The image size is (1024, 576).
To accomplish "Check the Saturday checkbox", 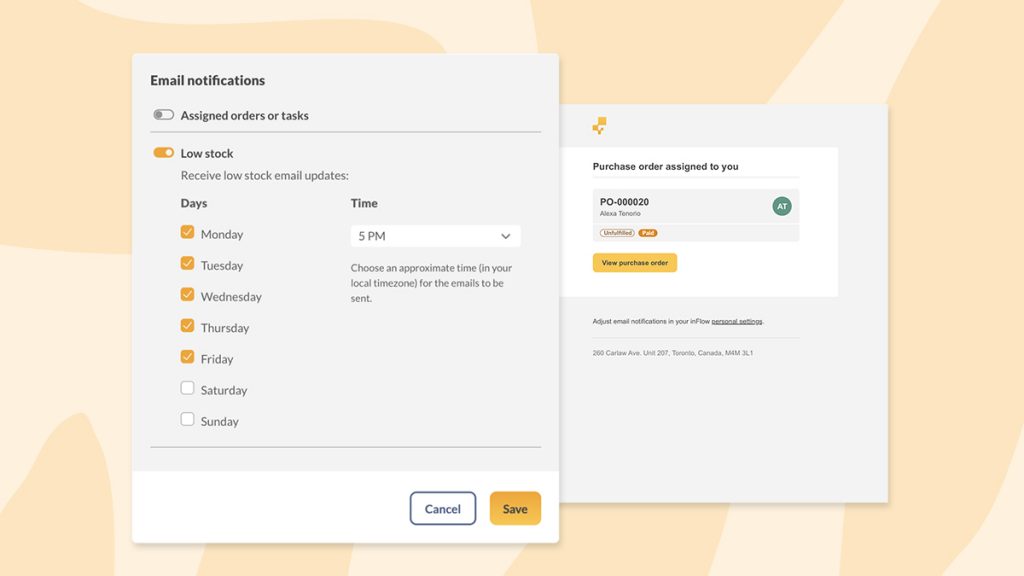I will coord(187,389).
